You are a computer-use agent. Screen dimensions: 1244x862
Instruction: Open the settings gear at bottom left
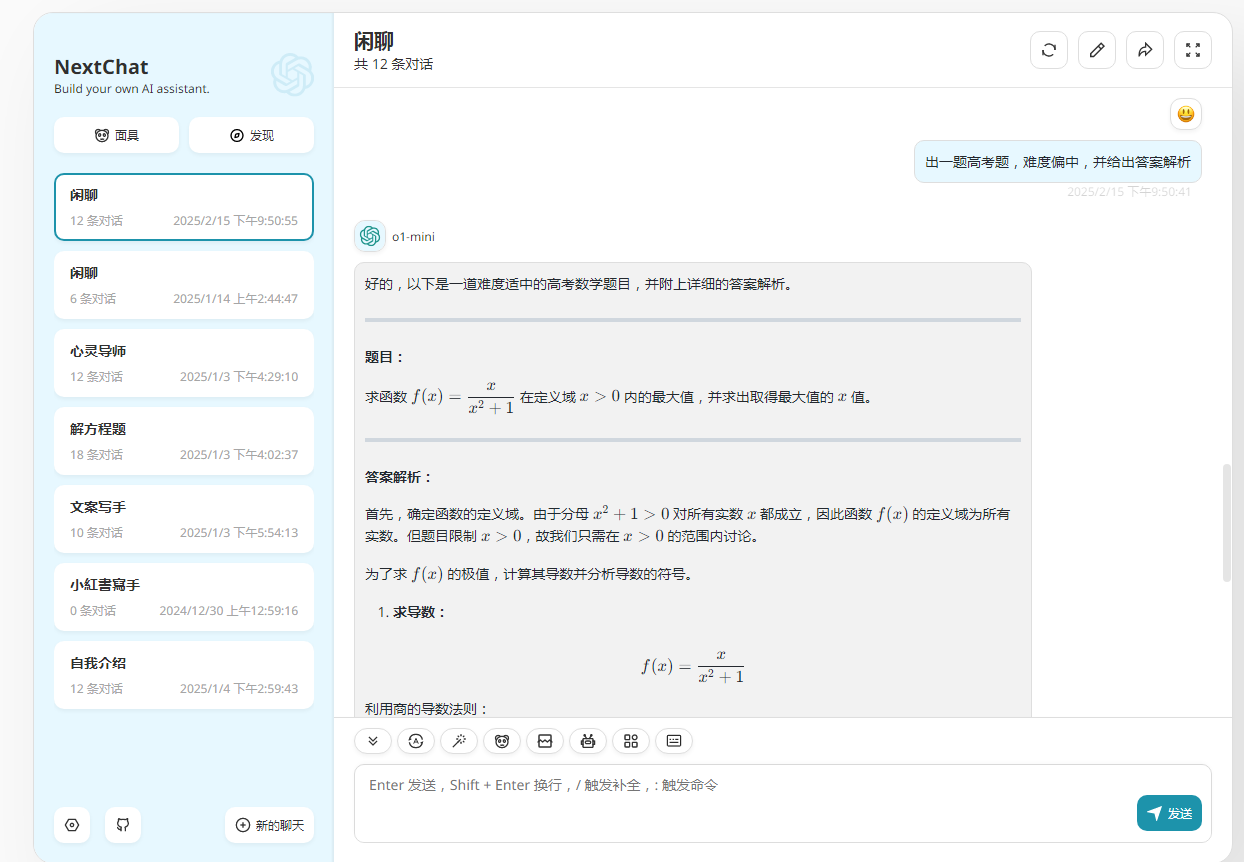pos(71,825)
